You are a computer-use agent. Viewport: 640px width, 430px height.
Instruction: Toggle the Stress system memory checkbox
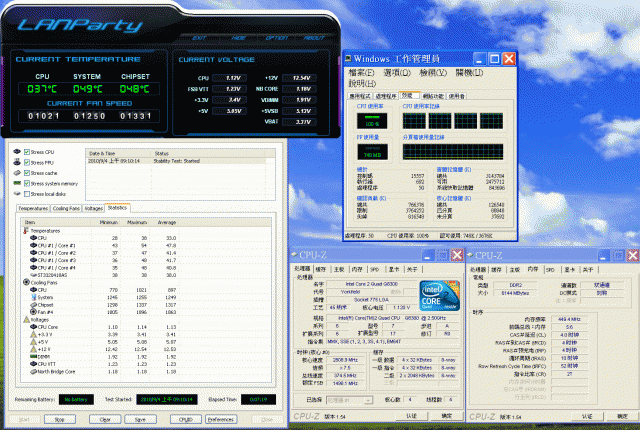point(27,183)
